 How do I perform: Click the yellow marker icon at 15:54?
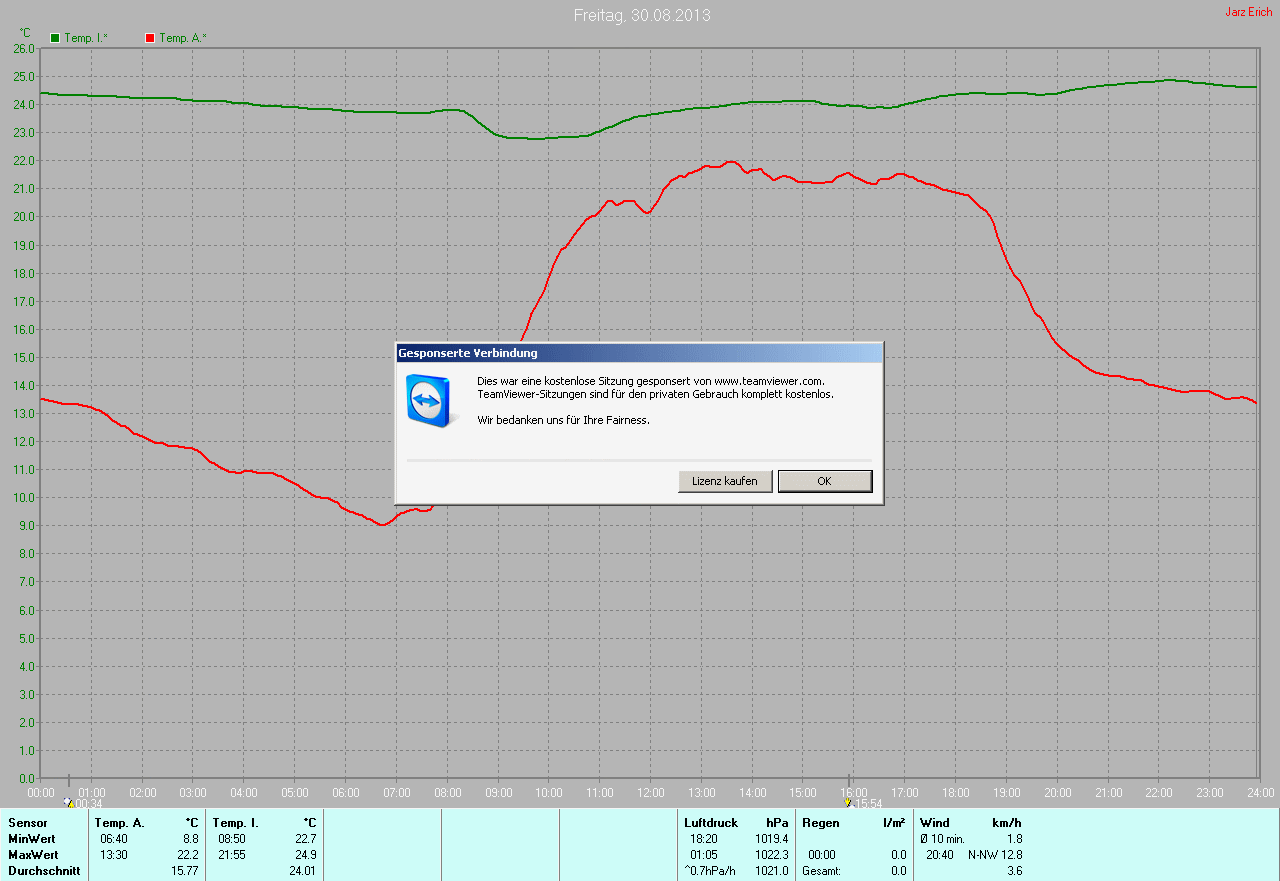coord(848,802)
